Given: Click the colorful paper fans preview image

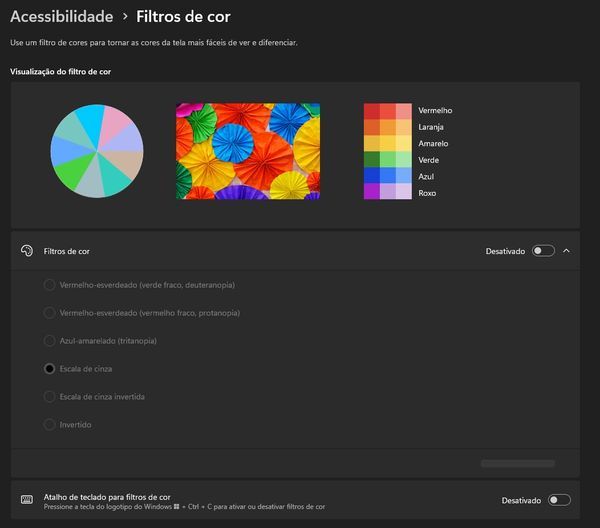Looking at the screenshot, I should tap(248, 151).
